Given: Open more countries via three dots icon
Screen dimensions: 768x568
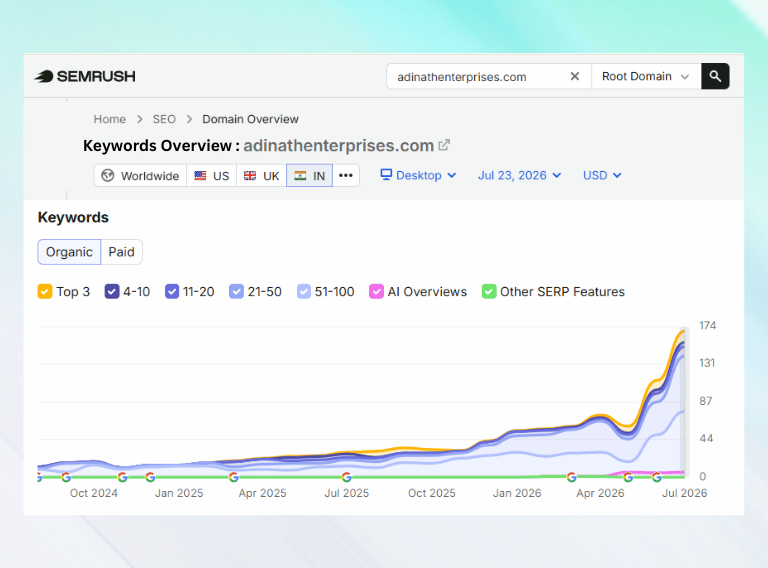Looking at the screenshot, I should tap(346, 175).
